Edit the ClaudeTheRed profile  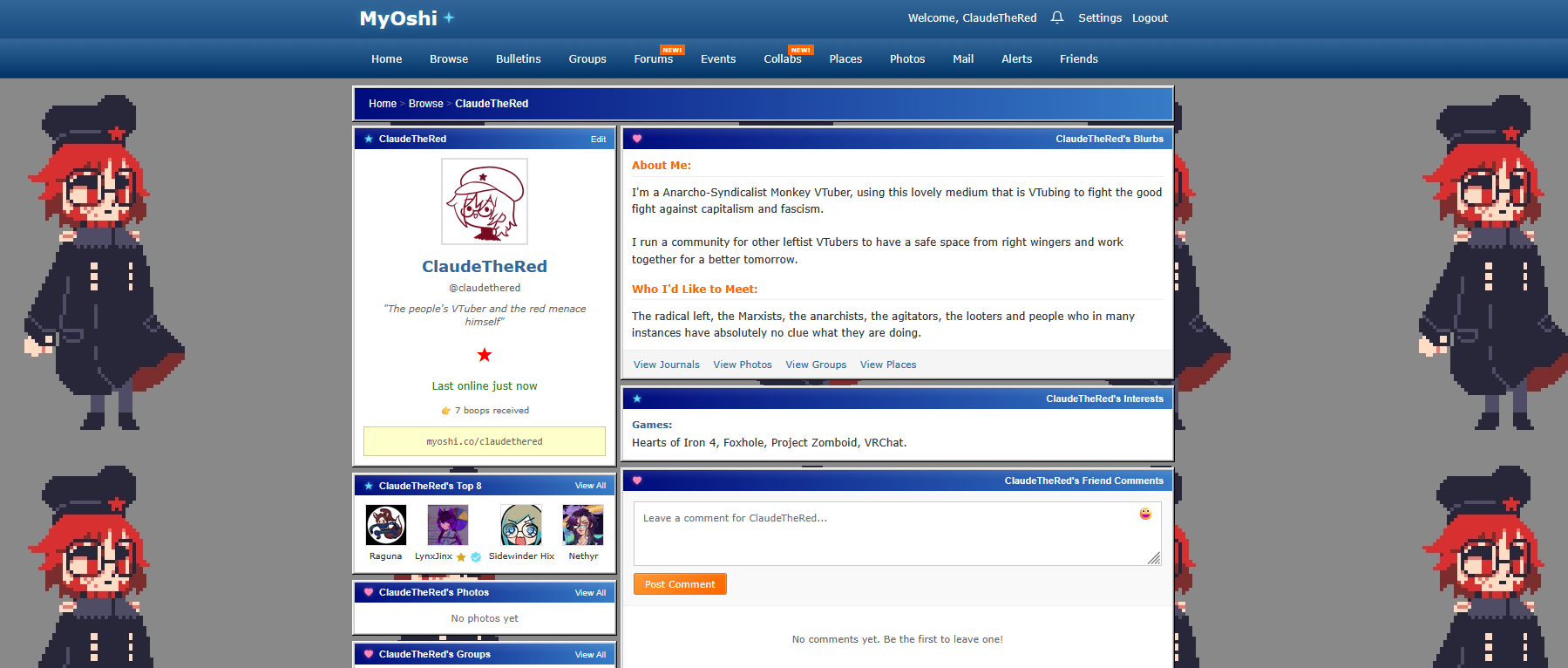[598, 140]
